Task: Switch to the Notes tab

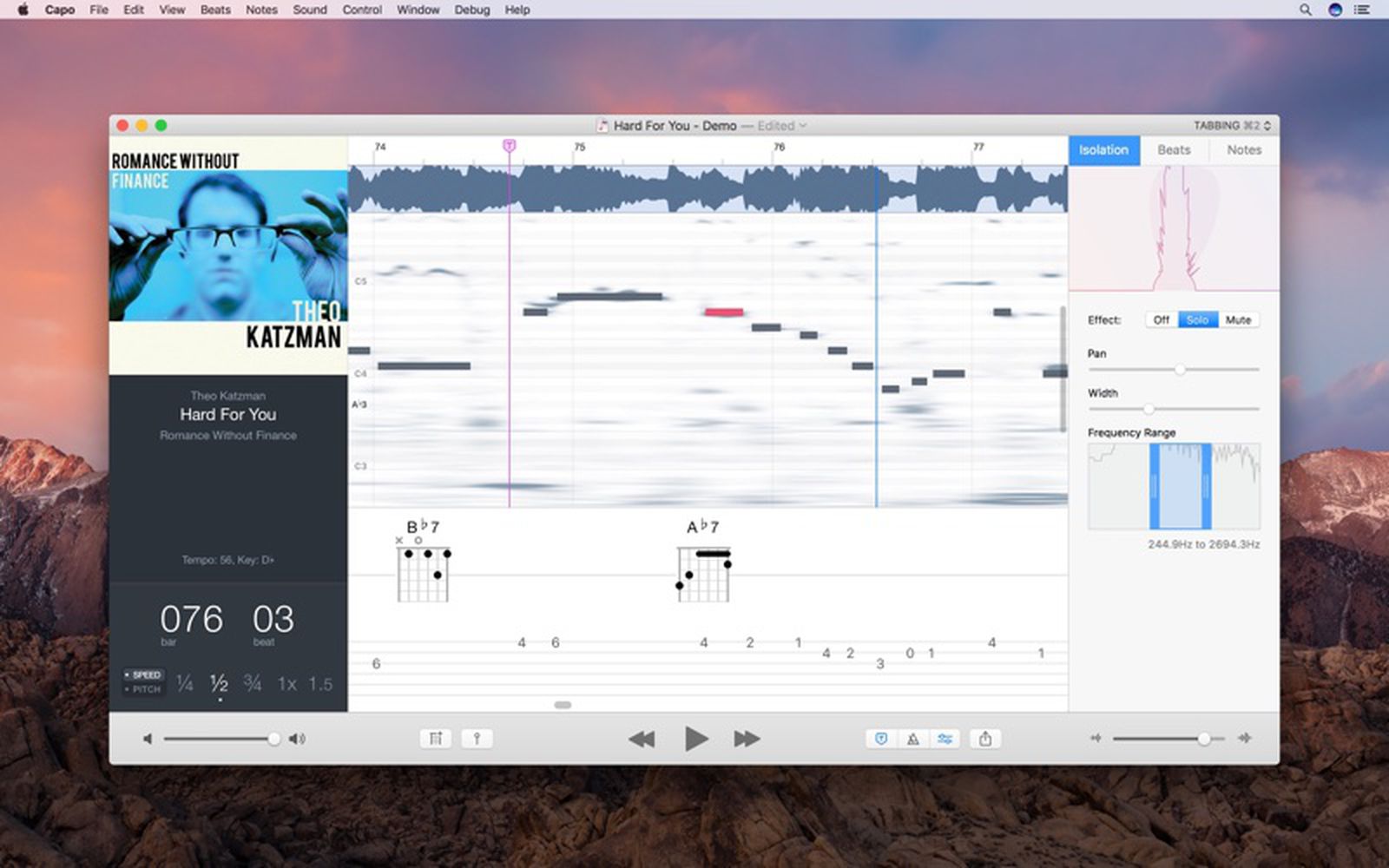Action: (x=1244, y=149)
